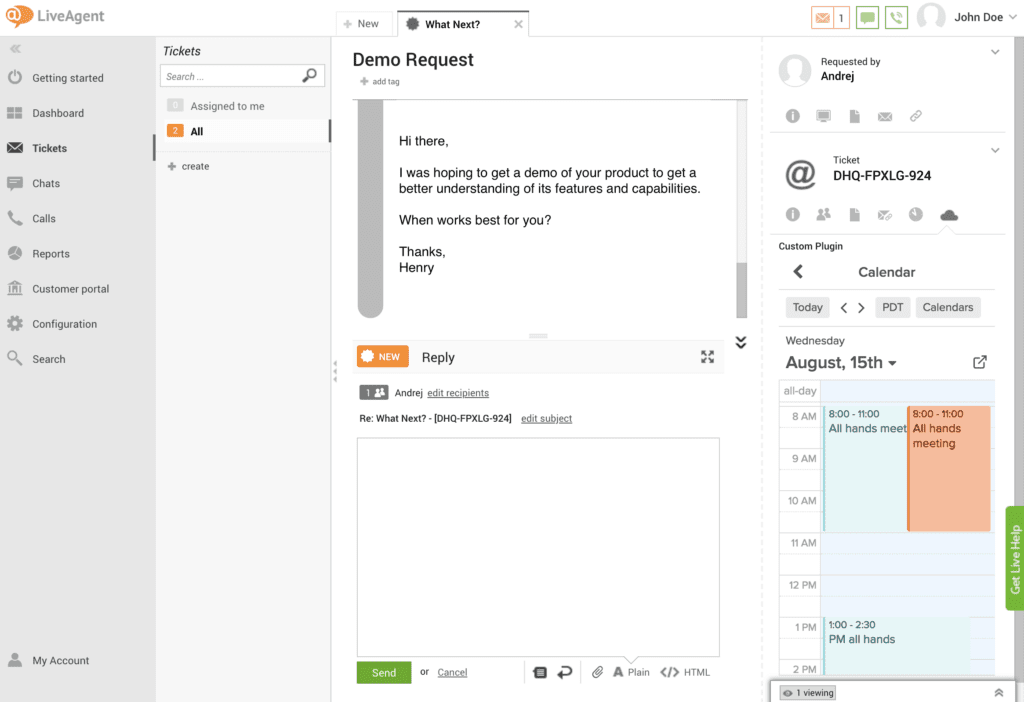The image size is (1024, 702).
Task: Show ticket time tracking via clock icon
Action: pyautogui.click(x=917, y=214)
